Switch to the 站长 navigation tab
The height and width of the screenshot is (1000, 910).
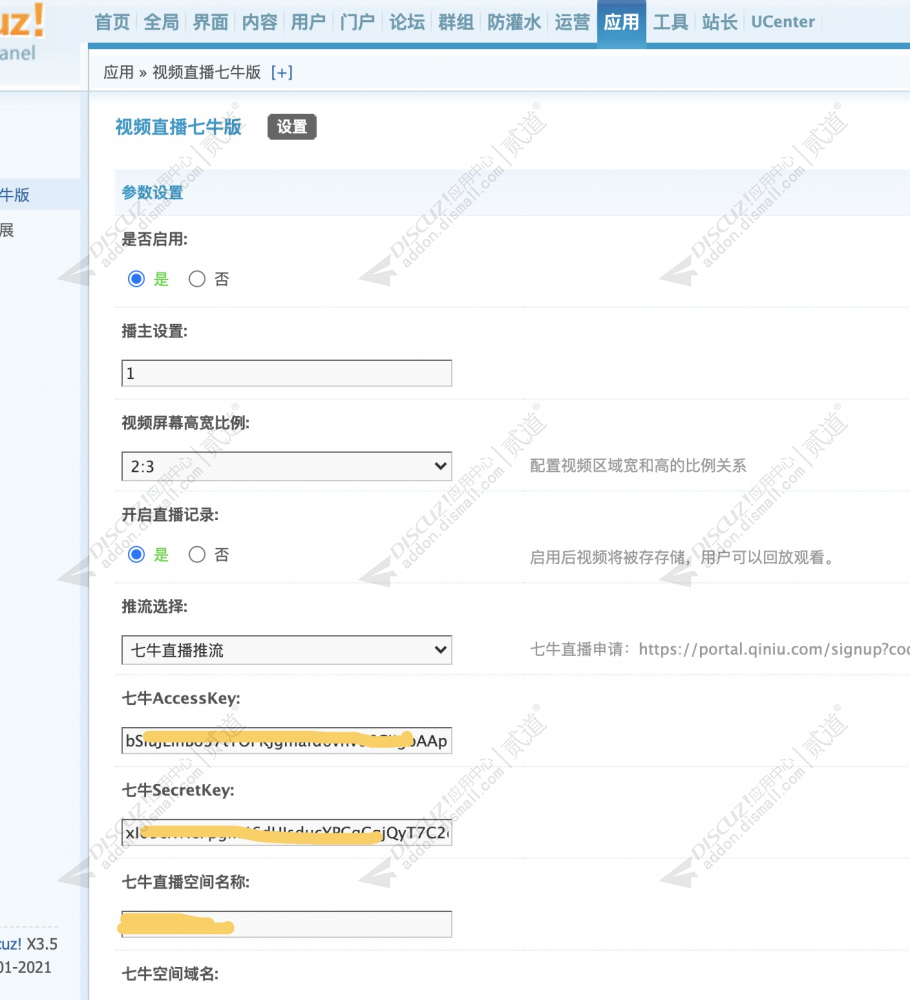pos(720,22)
